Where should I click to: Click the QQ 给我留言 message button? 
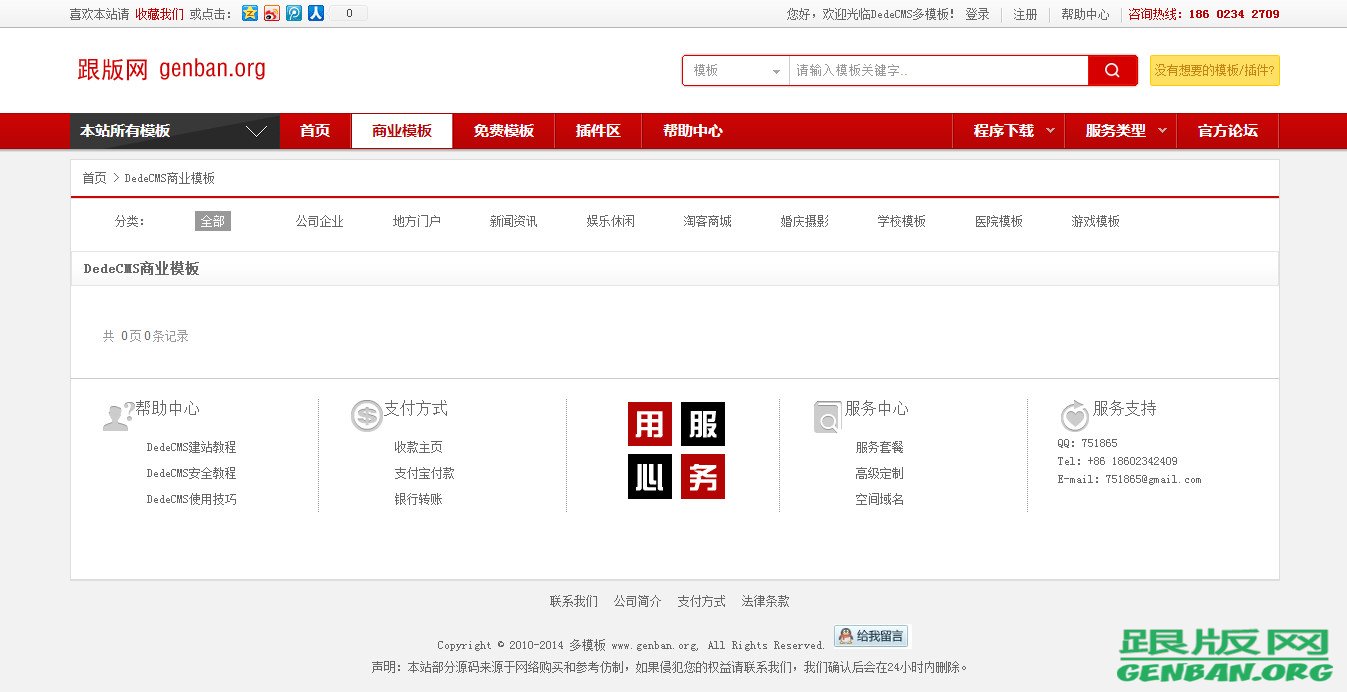pos(869,636)
